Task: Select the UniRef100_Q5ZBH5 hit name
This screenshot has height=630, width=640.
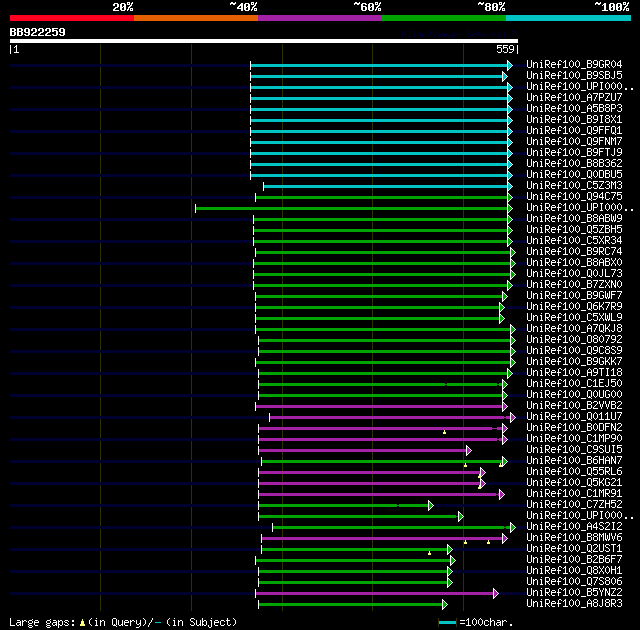Action: click(574, 230)
